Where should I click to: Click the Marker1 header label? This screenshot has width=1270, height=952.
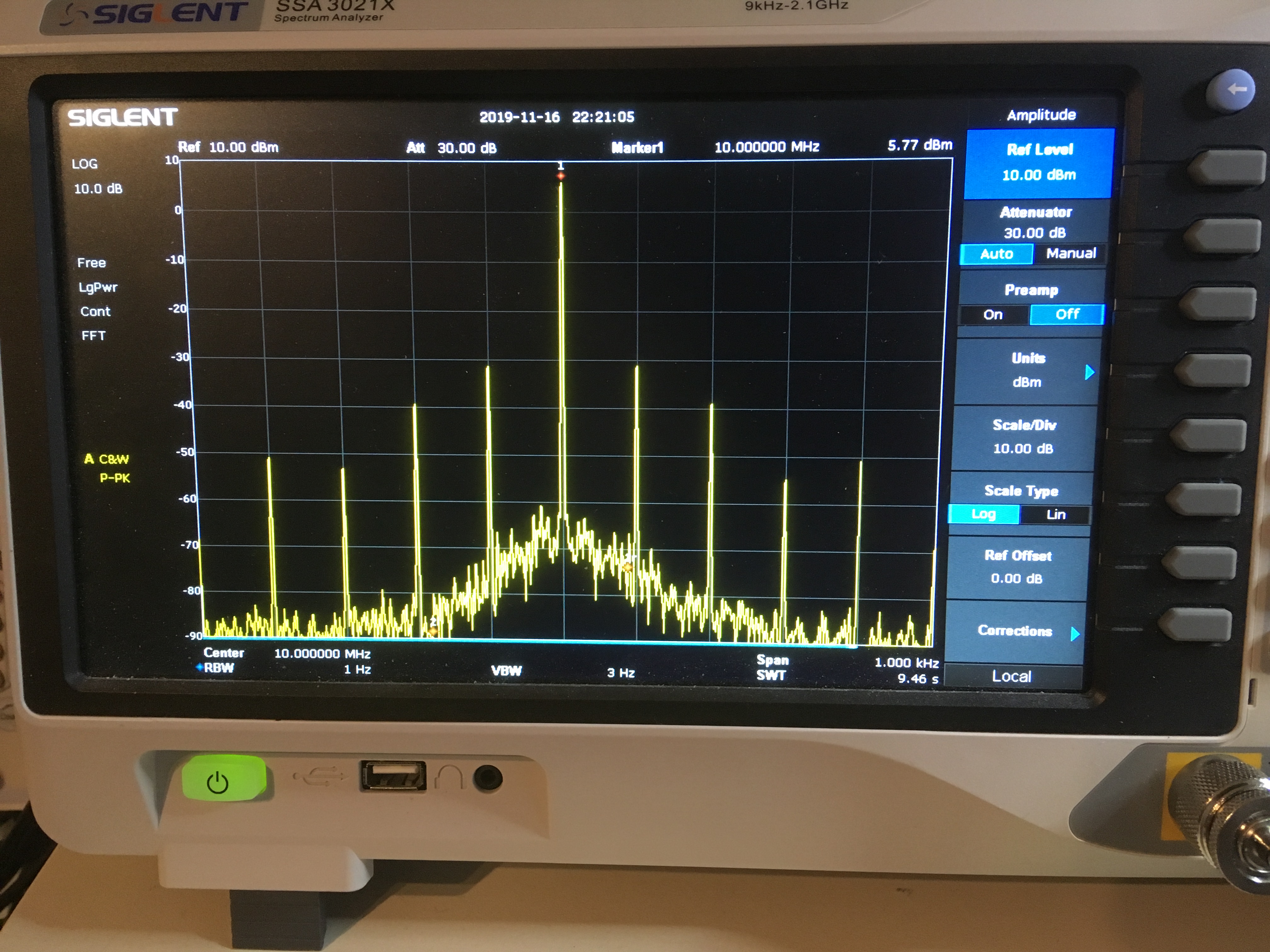click(637, 148)
